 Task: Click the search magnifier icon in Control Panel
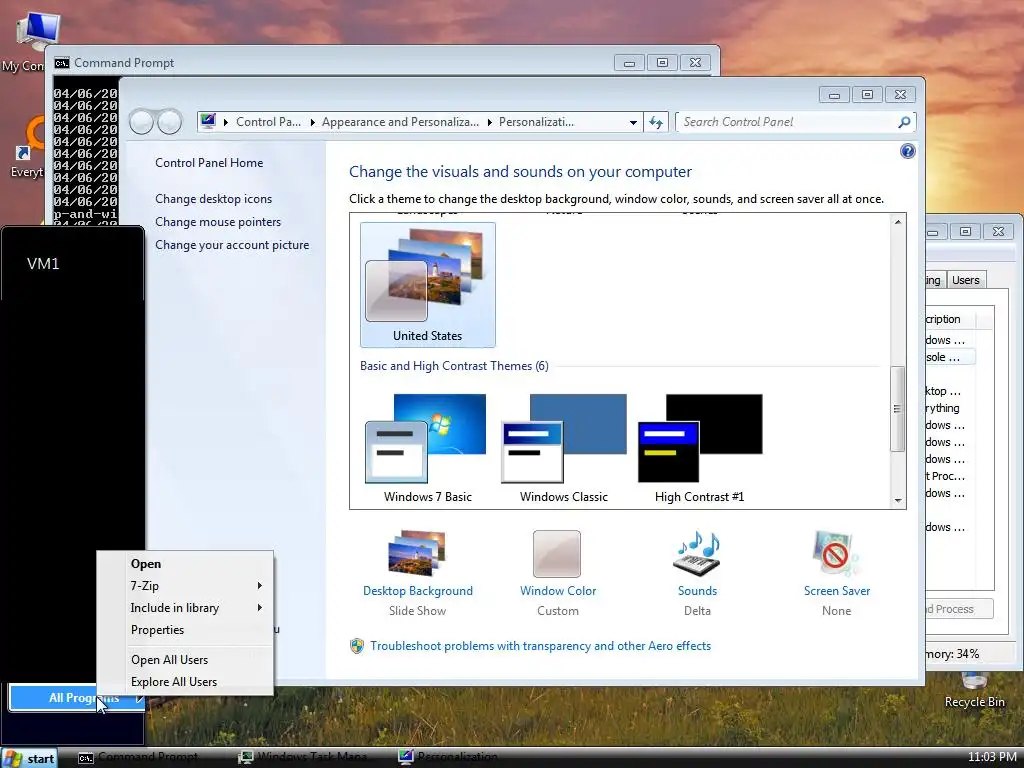[904, 122]
